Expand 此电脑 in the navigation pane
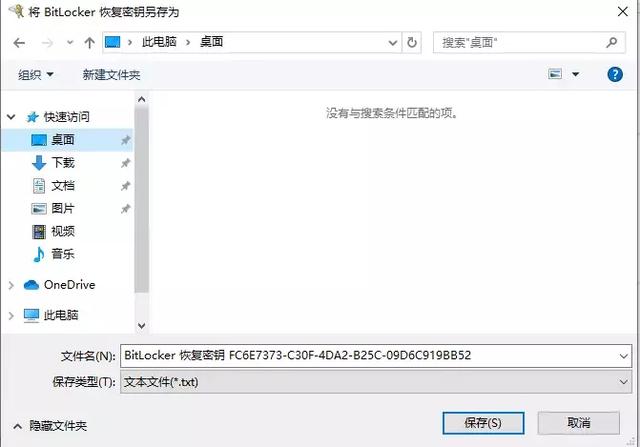 [11, 316]
